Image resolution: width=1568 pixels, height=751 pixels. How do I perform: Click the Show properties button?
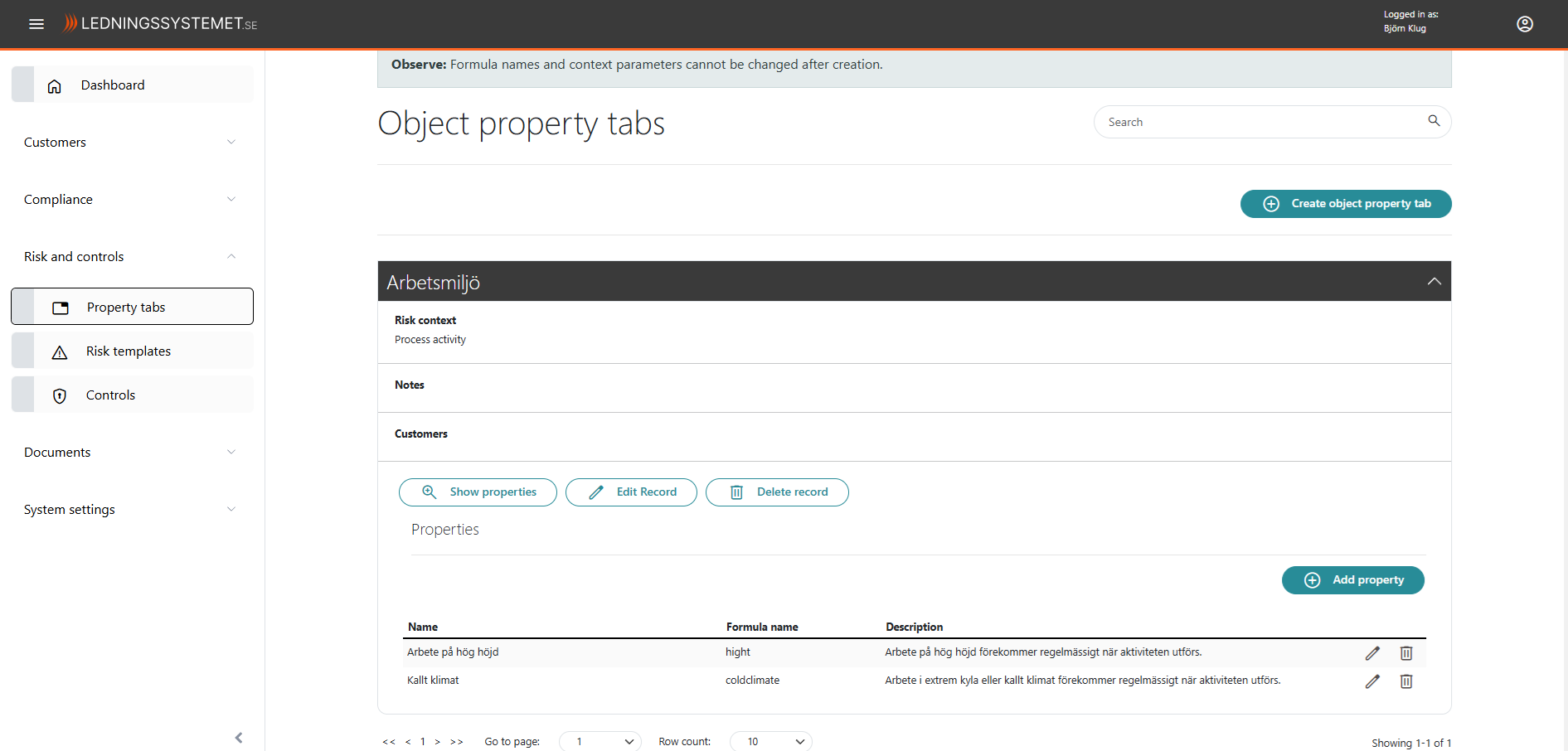click(x=478, y=492)
